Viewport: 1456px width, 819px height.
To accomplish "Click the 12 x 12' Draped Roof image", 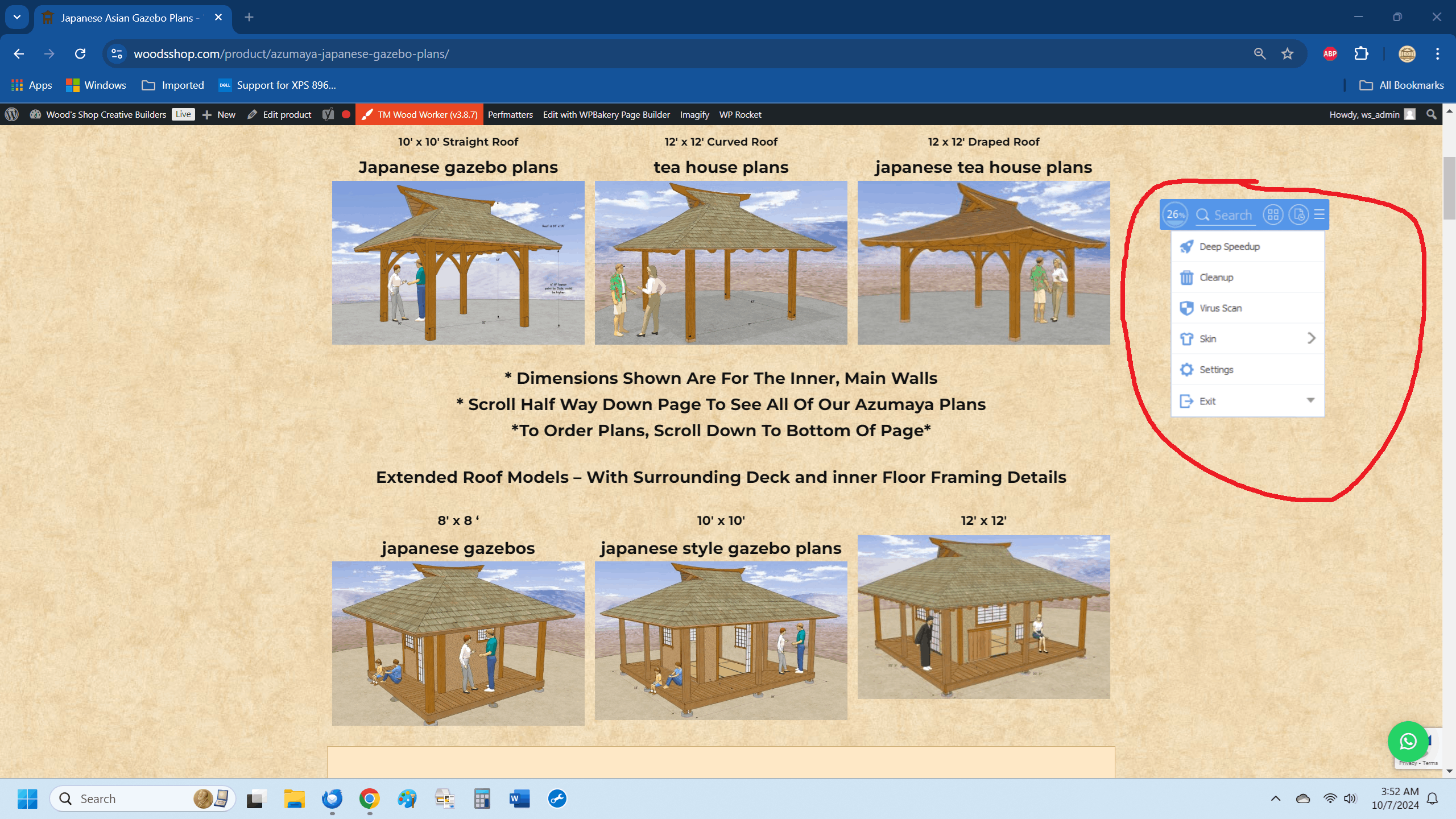I will (x=983, y=262).
